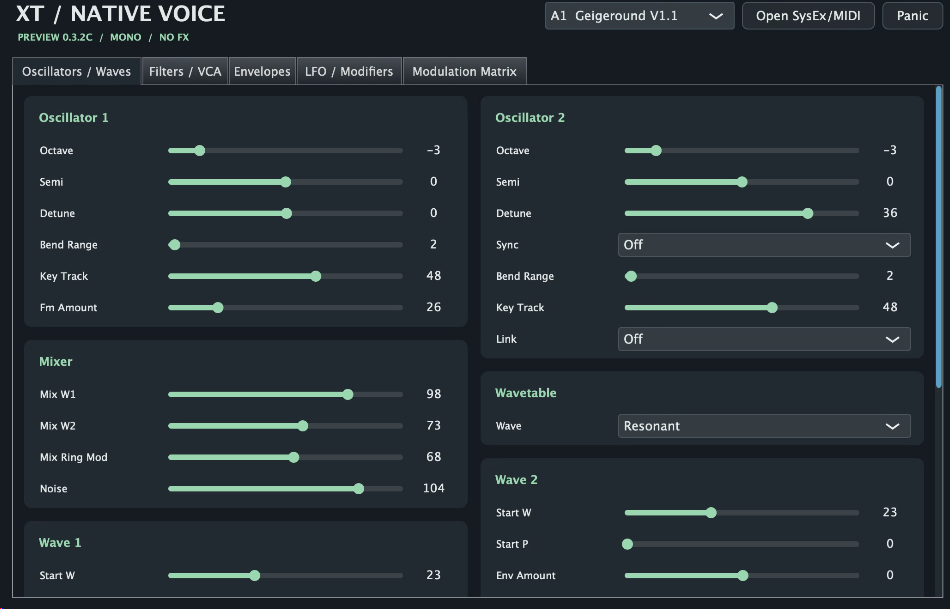Click the vertical scrollbar on the right edge

[x=939, y=237]
